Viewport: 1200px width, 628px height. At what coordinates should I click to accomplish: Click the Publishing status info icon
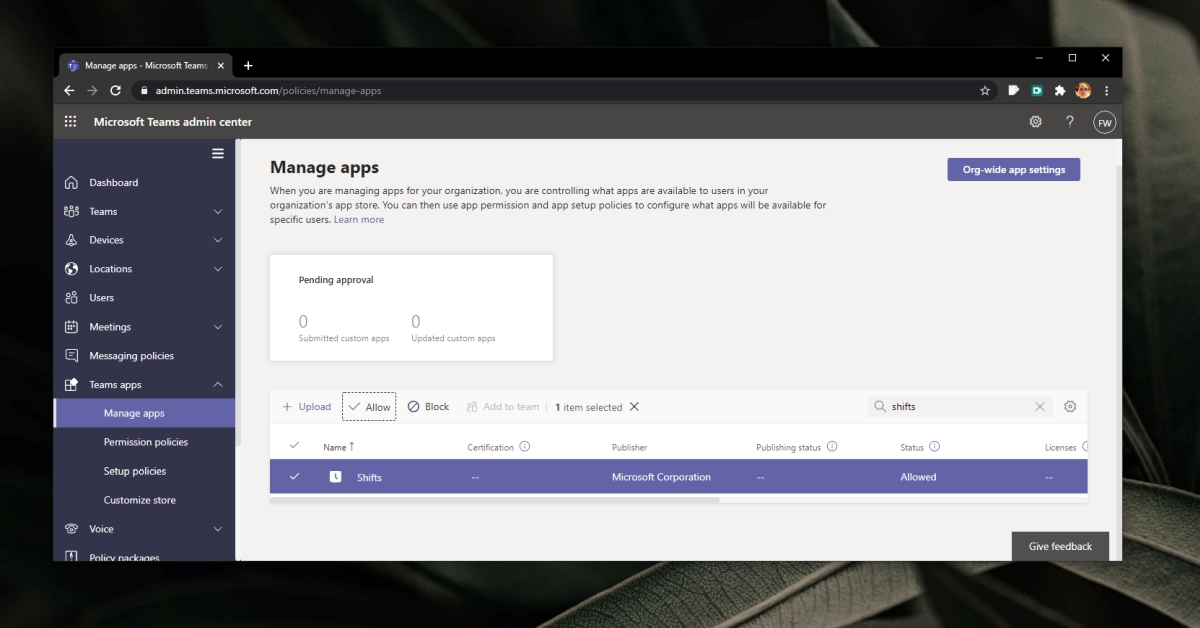(832, 447)
